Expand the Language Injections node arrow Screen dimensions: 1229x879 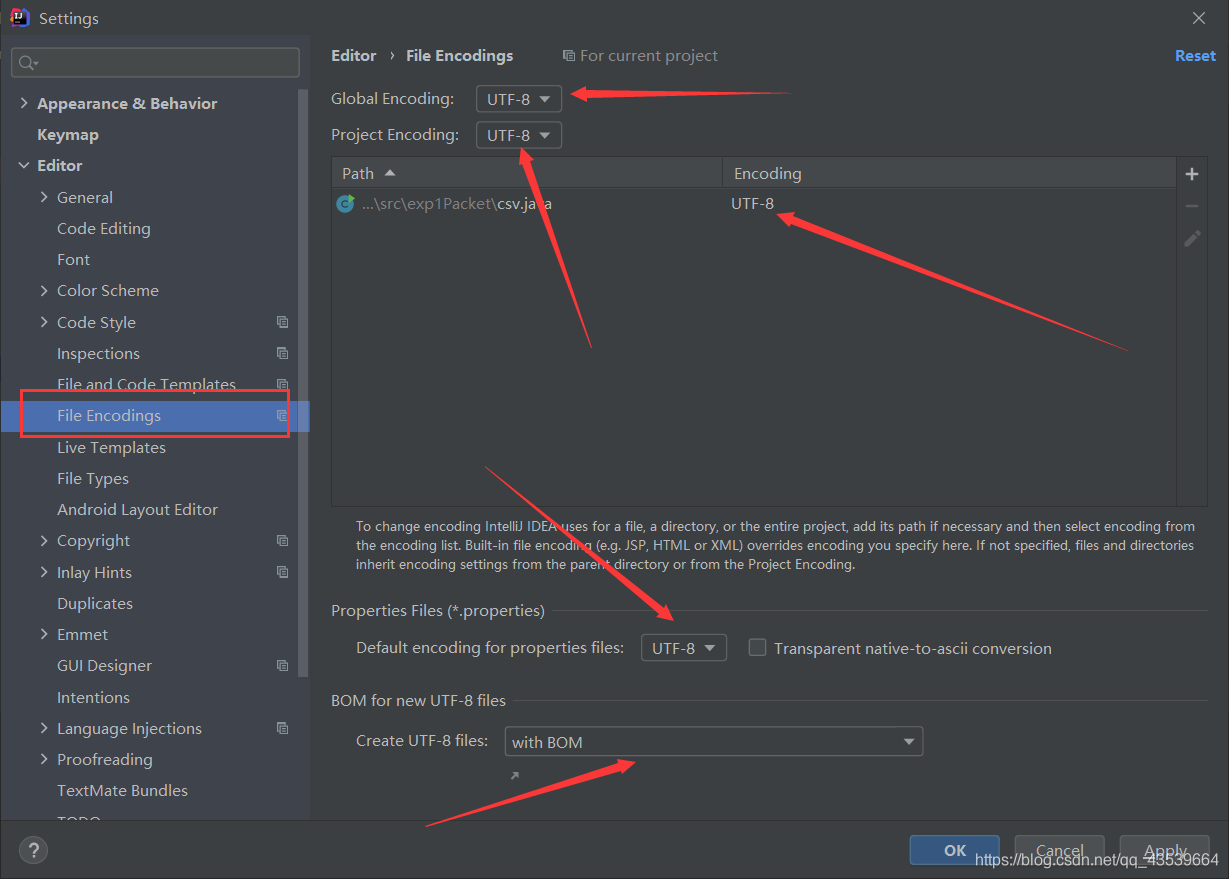(44, 728)
